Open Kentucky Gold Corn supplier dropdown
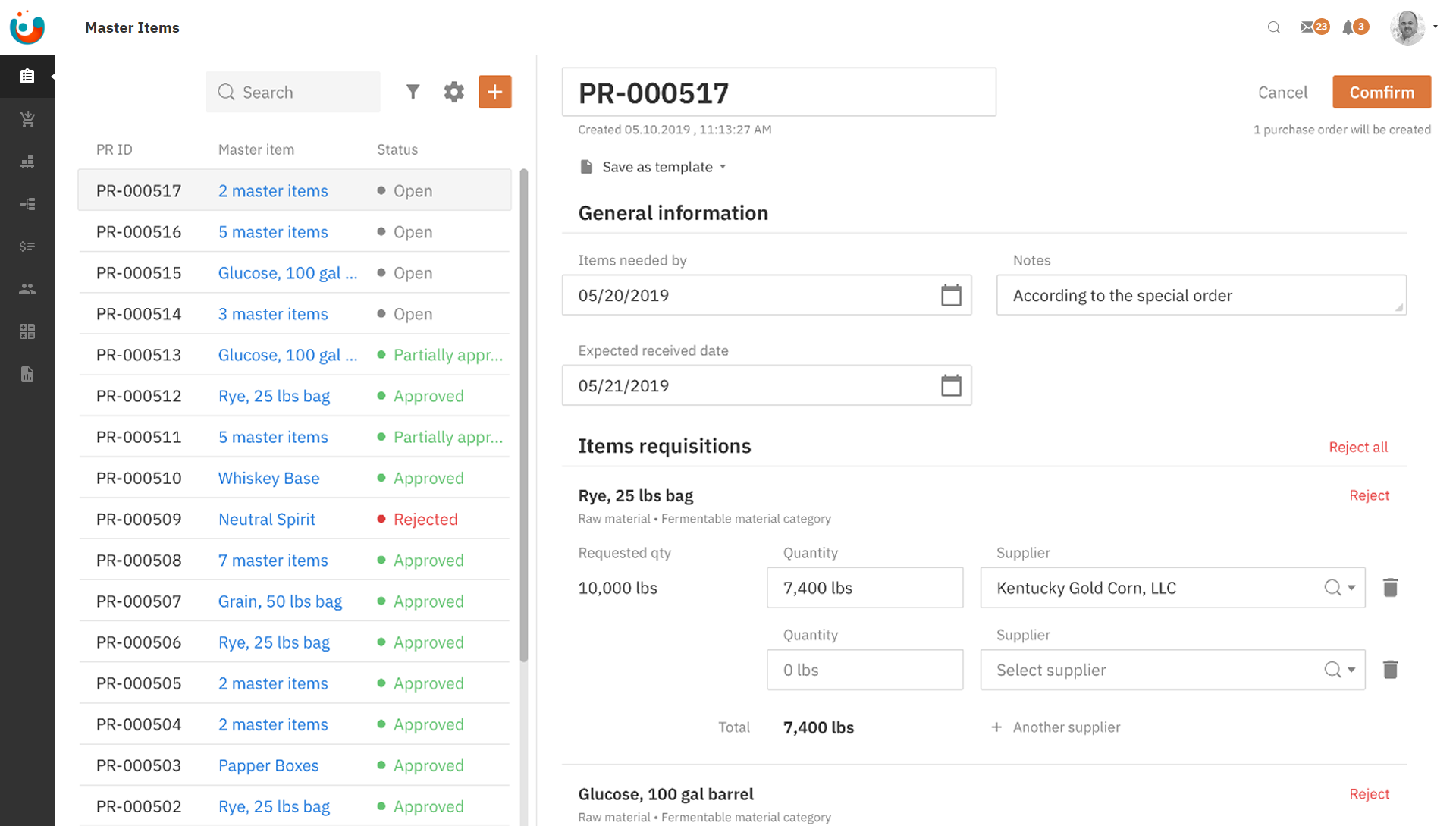1456x826 pixels. tap(1351, 588)
